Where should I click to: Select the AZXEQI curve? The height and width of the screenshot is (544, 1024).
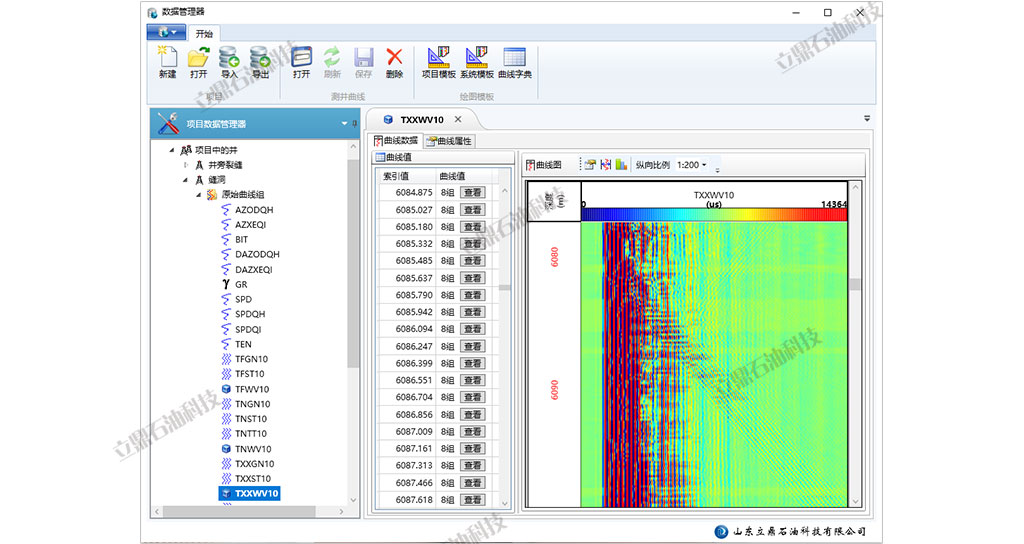251,225
